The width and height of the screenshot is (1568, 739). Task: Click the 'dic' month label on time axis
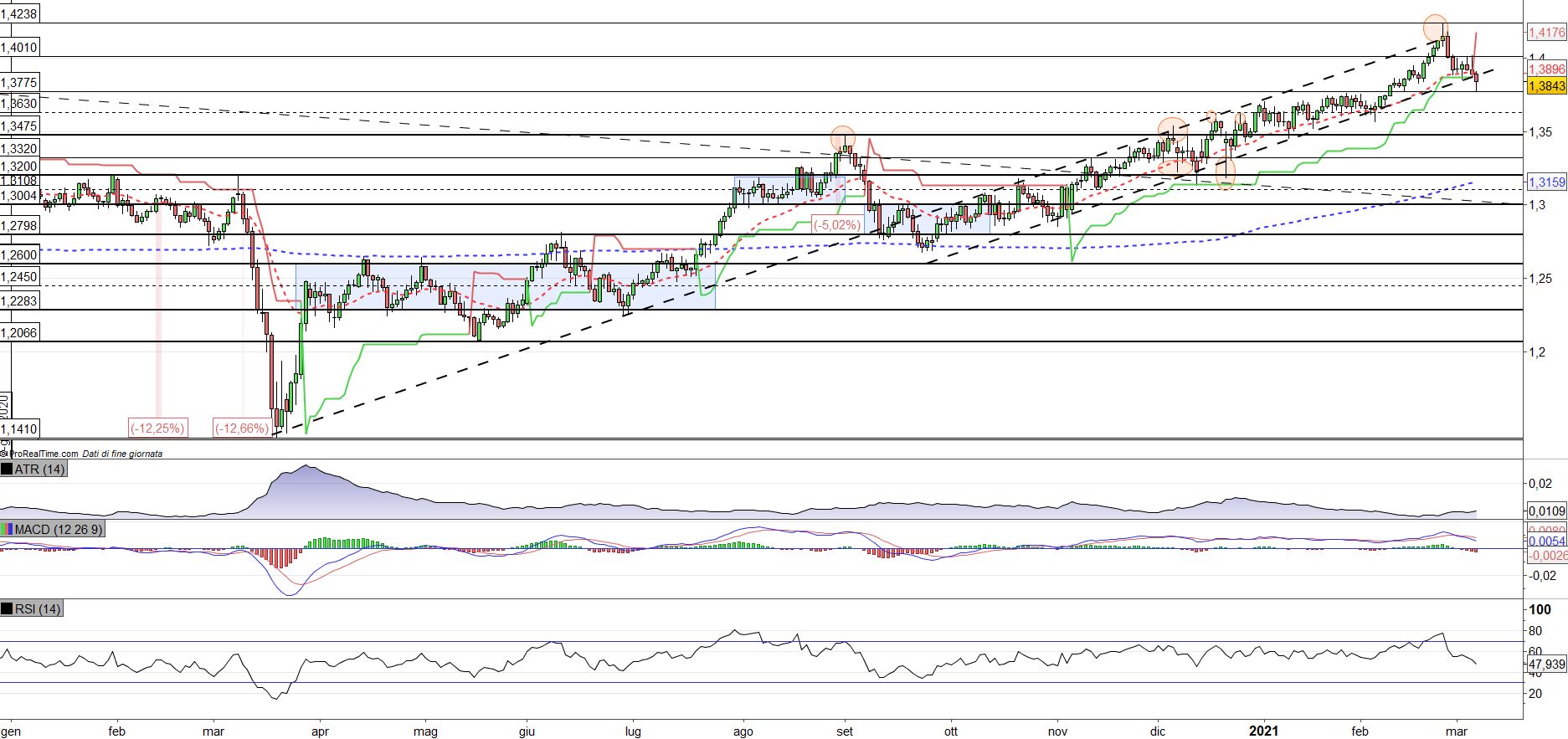pos(1159,731)
